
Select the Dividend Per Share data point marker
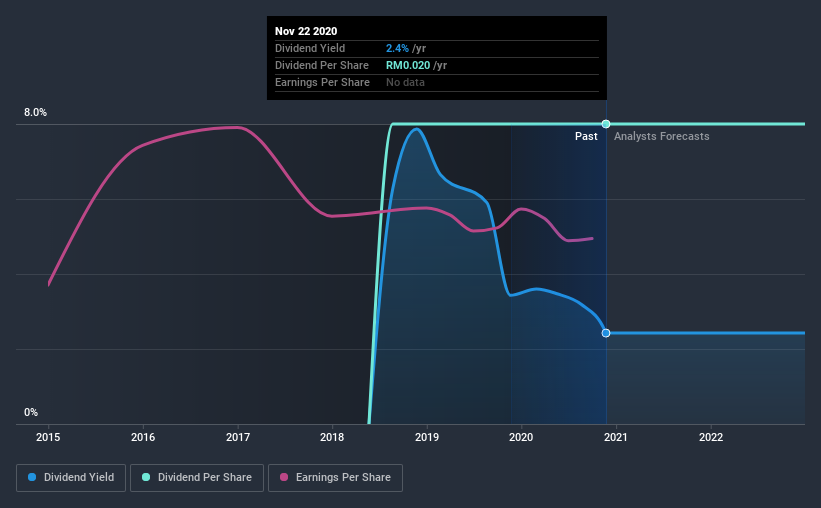click(606, 124)
